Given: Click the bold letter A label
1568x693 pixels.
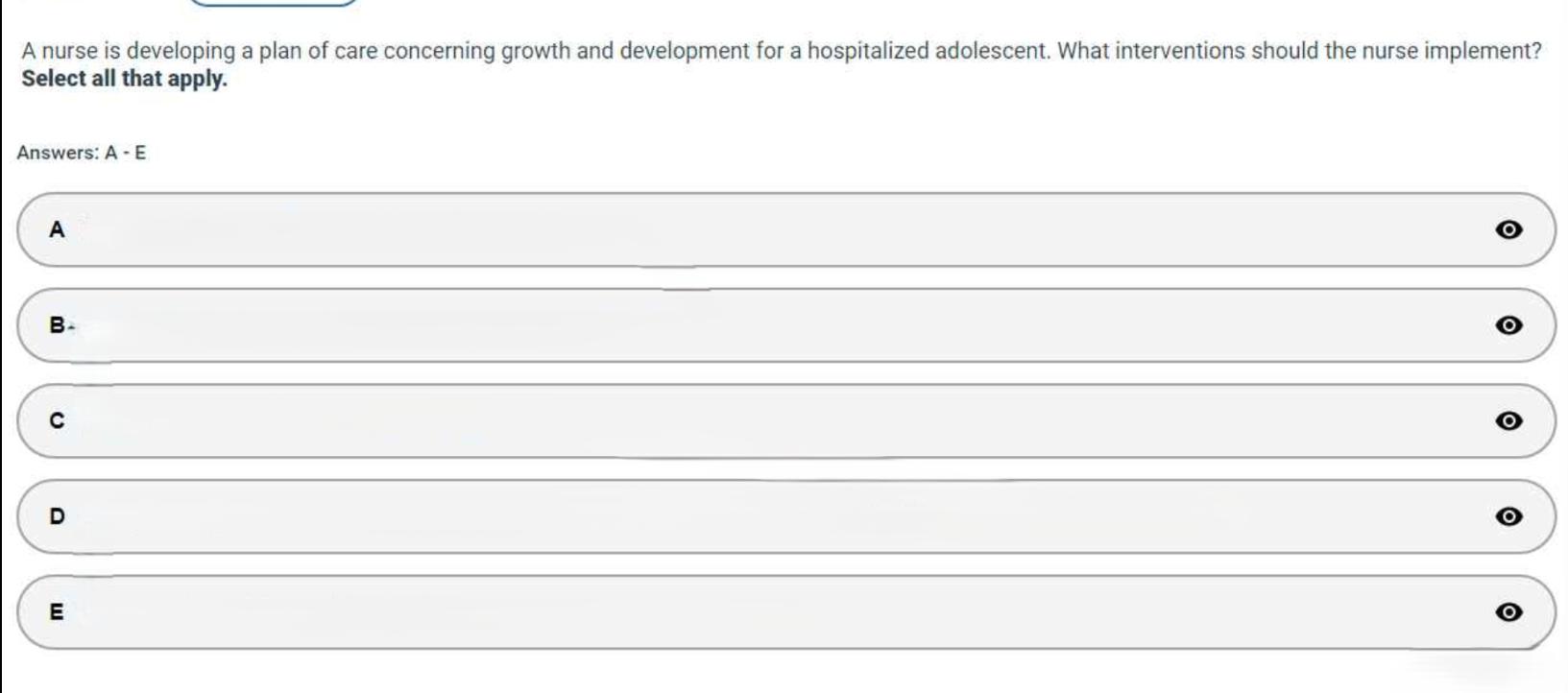Looking at the screenshot, I should coord(57,229).
